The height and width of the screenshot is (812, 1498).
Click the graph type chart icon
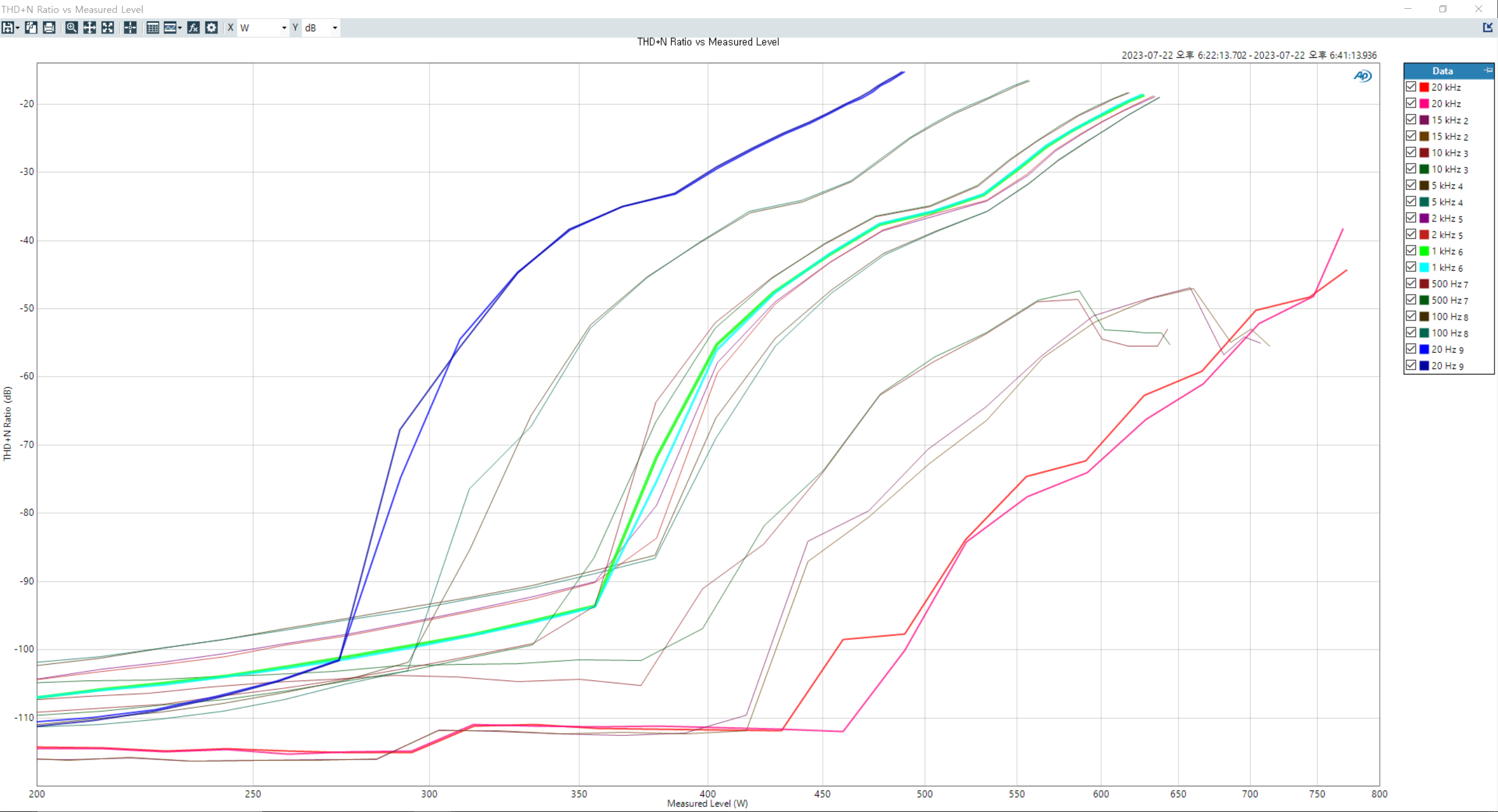click(x=170, y=27)
